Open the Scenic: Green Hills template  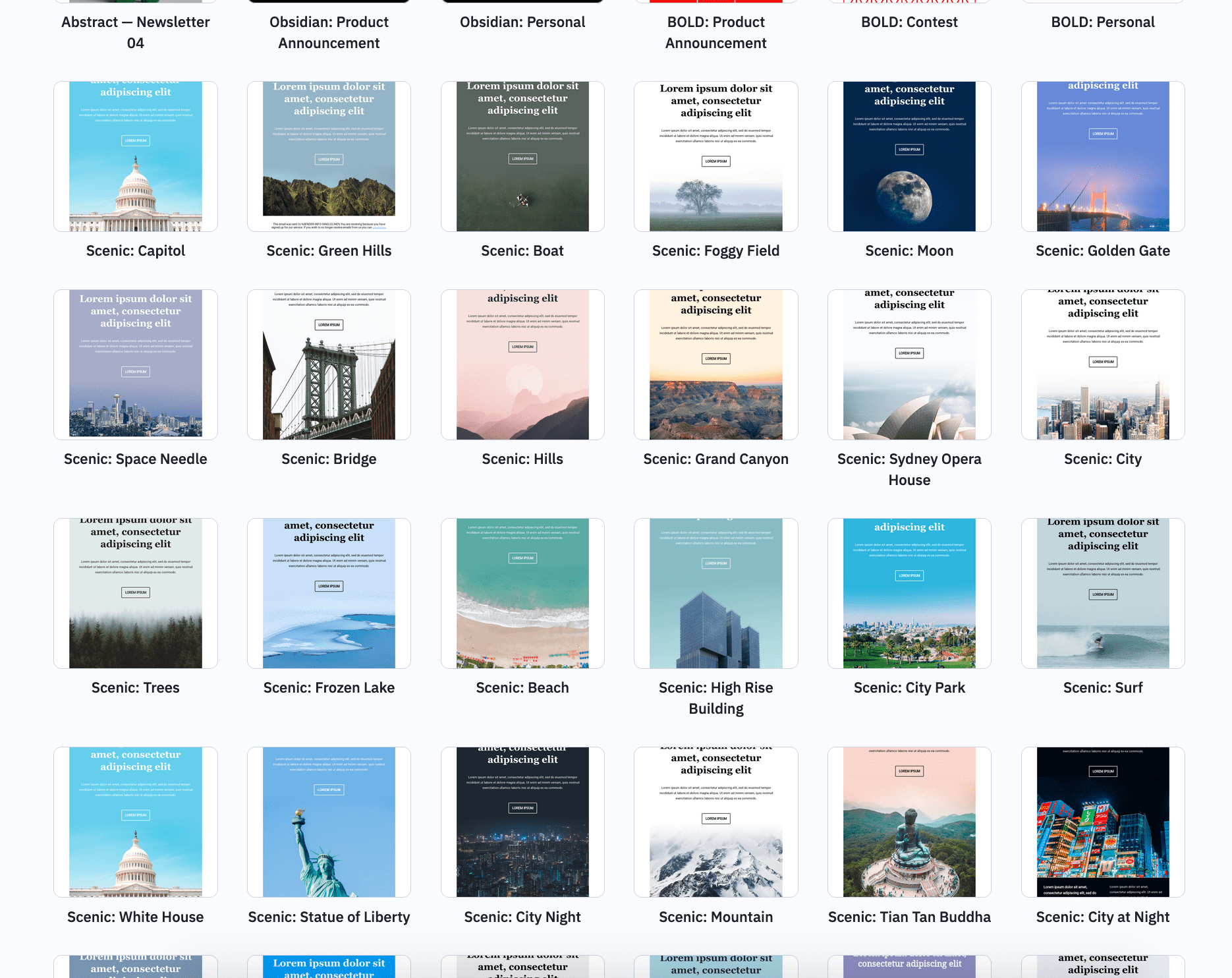[329, 156]
